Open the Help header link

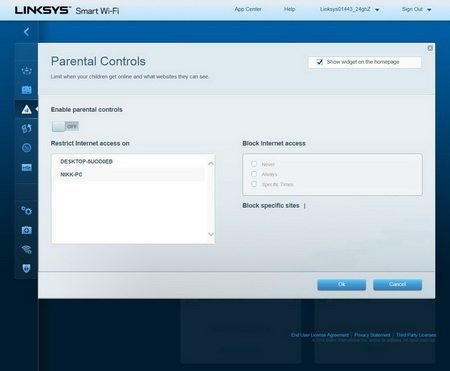click(289, 9)
